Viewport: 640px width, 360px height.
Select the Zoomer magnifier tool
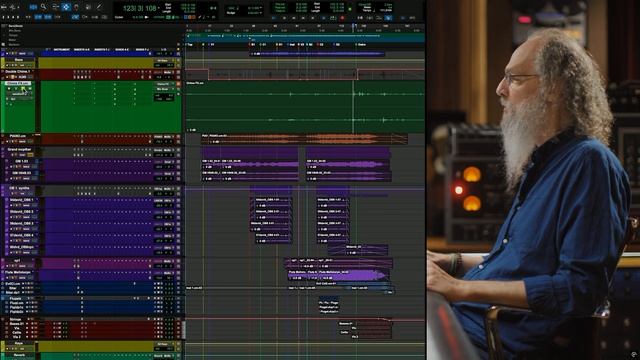[x=43, y=7]
